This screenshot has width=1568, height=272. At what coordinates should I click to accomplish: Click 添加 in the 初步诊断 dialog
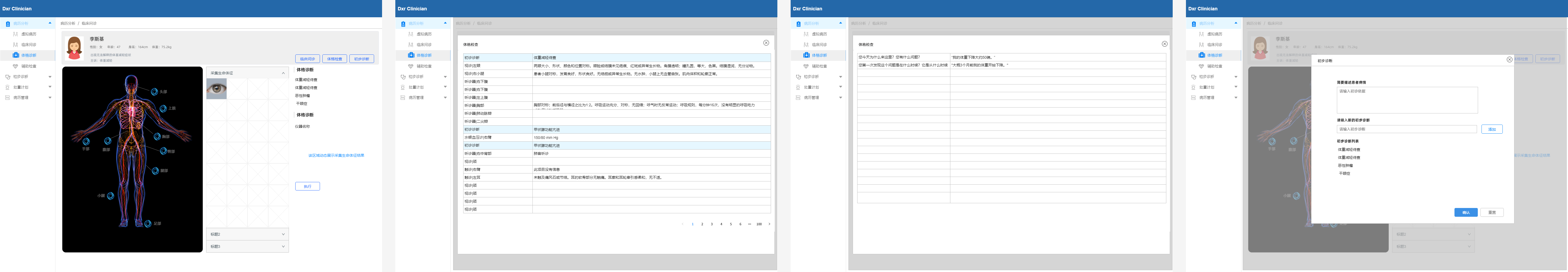tap(1492, 129)
